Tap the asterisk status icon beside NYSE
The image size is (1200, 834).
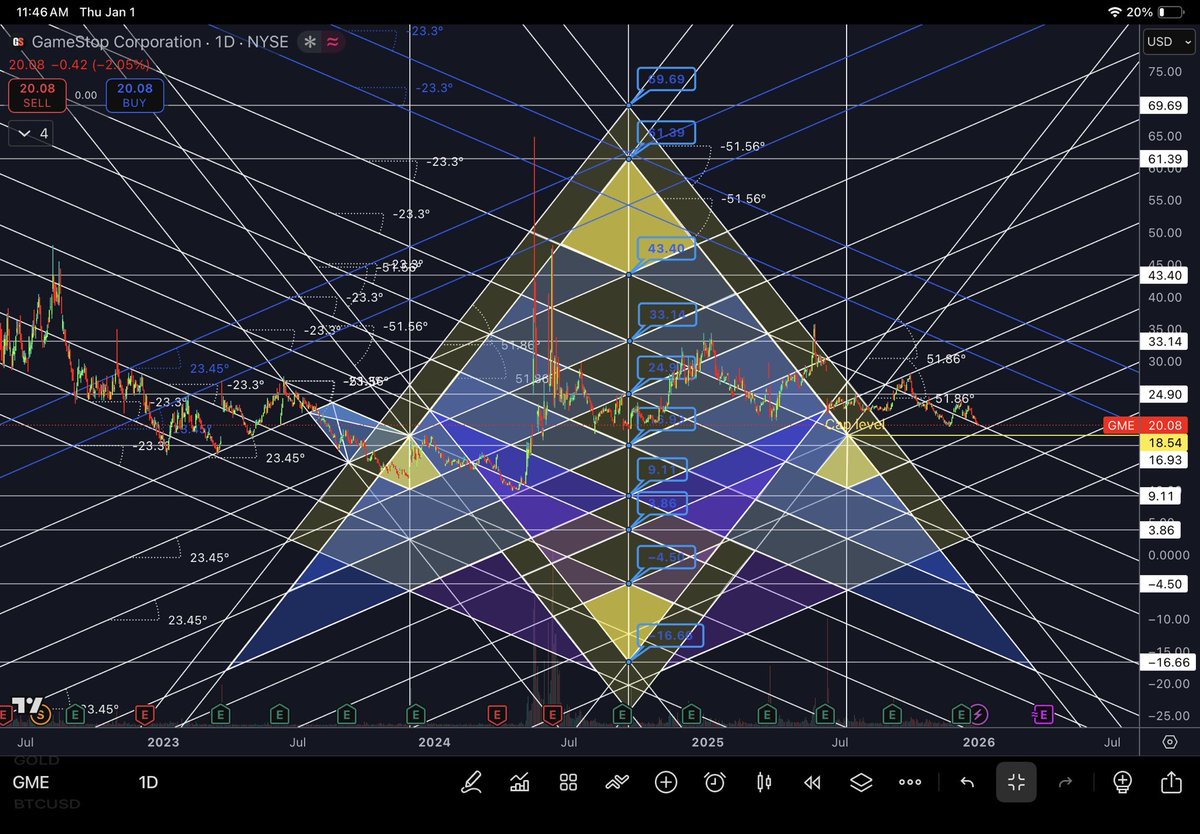(311, 42)
